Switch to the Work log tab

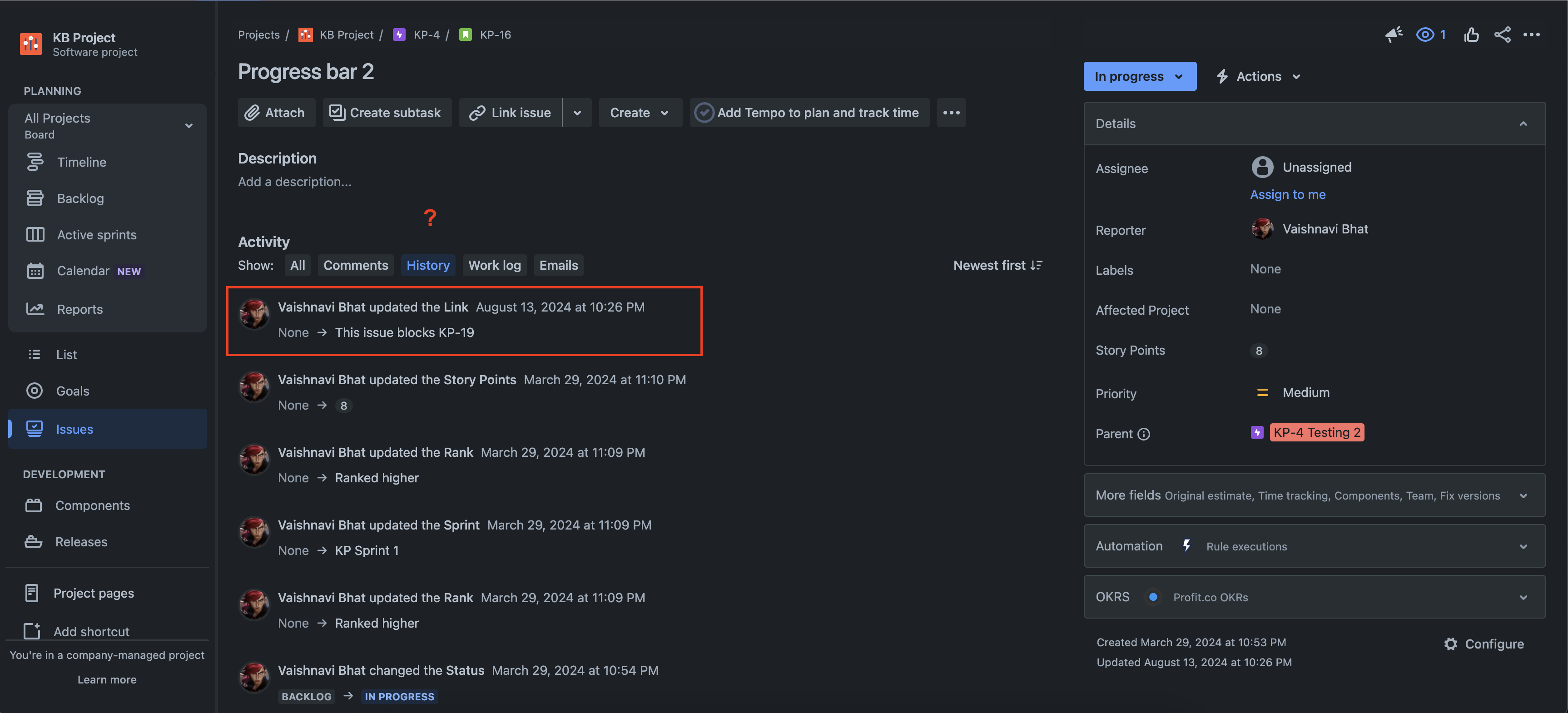click(494, 265)
